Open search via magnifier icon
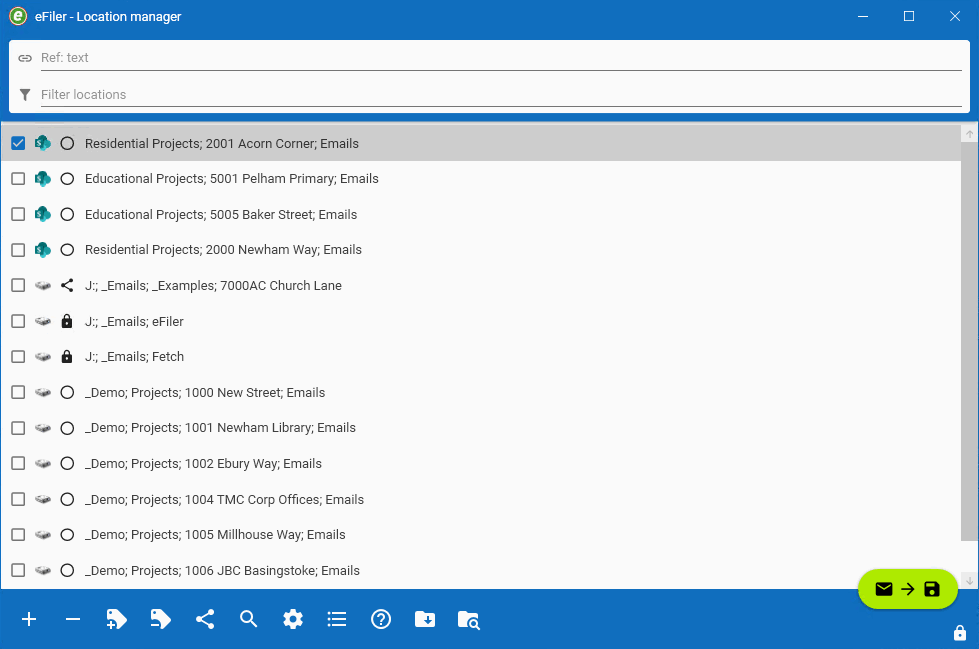979x649 pixels. click(248, 619)
